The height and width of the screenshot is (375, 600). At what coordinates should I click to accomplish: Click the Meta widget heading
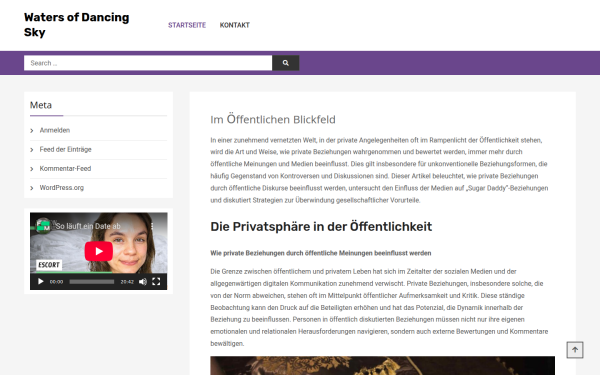(41, 105)
